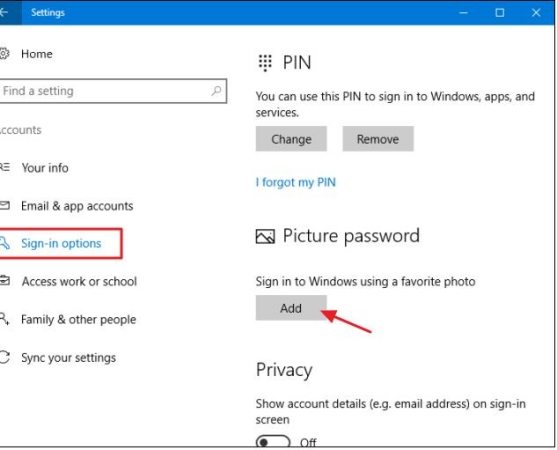Open the Your info page
This screenshot has height=450, width=557.
coord(45,168)
